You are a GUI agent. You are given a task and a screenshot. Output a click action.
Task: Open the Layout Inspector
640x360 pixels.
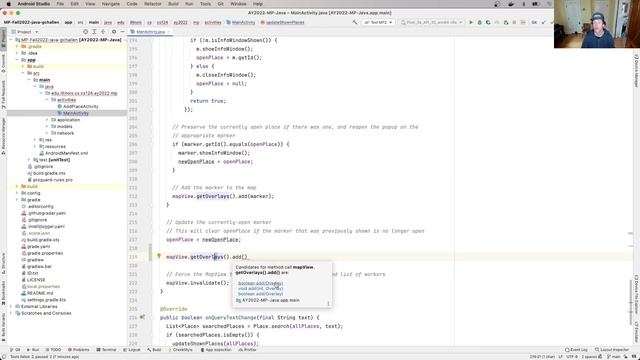tap(612, 350)
